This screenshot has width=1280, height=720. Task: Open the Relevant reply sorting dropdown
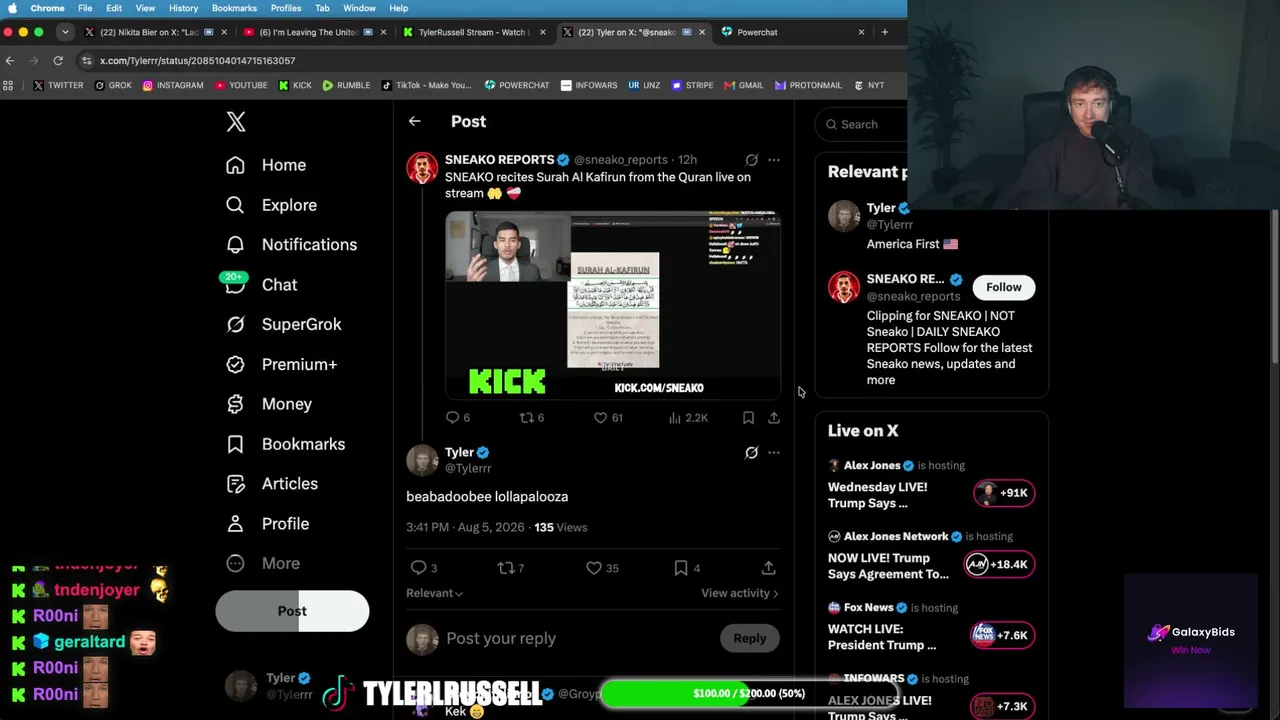point(434,593)
